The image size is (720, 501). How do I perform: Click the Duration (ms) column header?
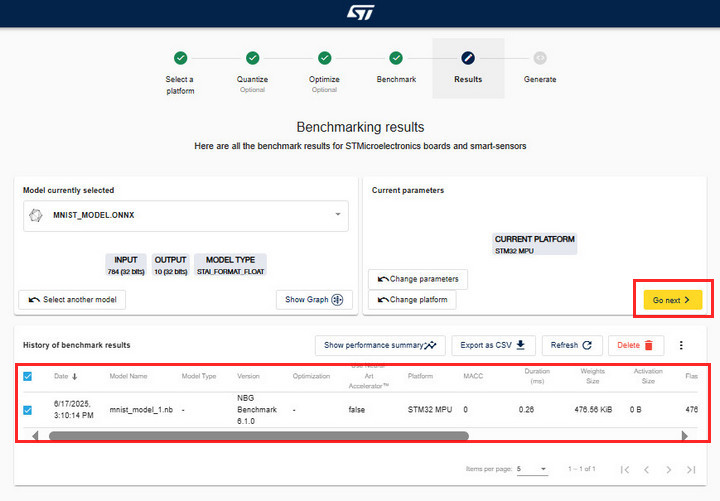(537, 376)
